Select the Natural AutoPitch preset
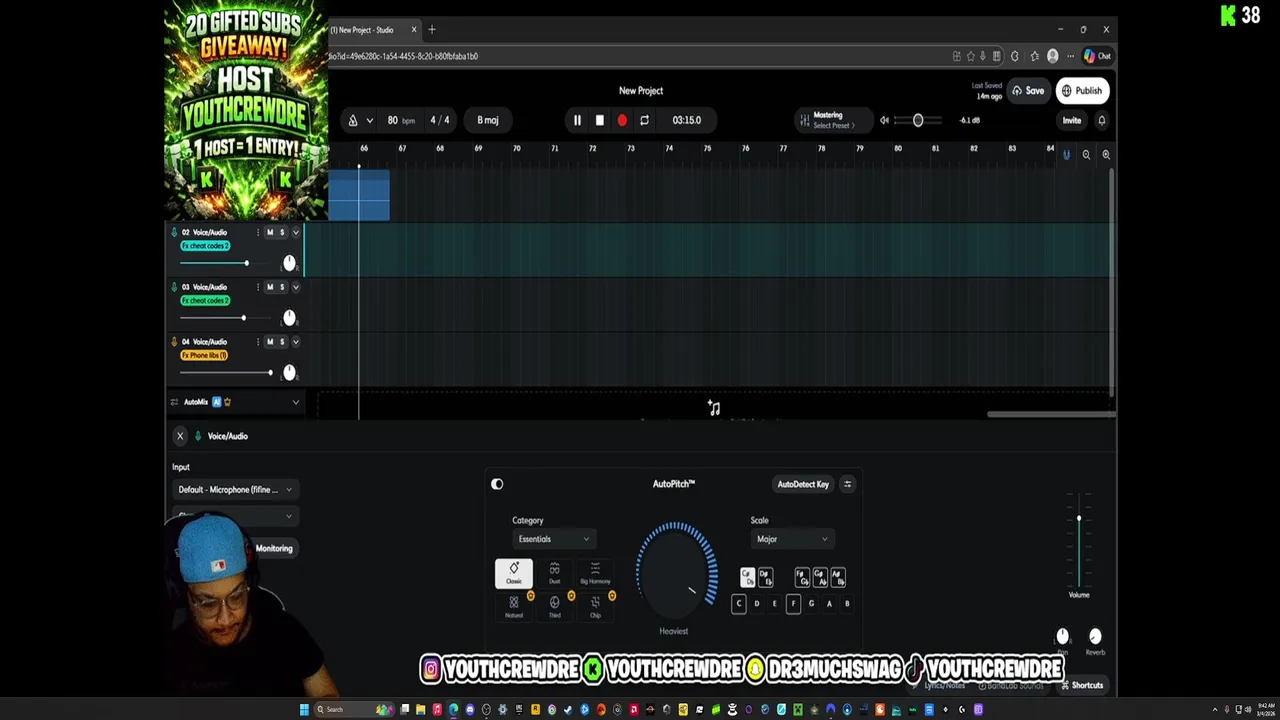1280x720 pixels. (x=514, y=606)
